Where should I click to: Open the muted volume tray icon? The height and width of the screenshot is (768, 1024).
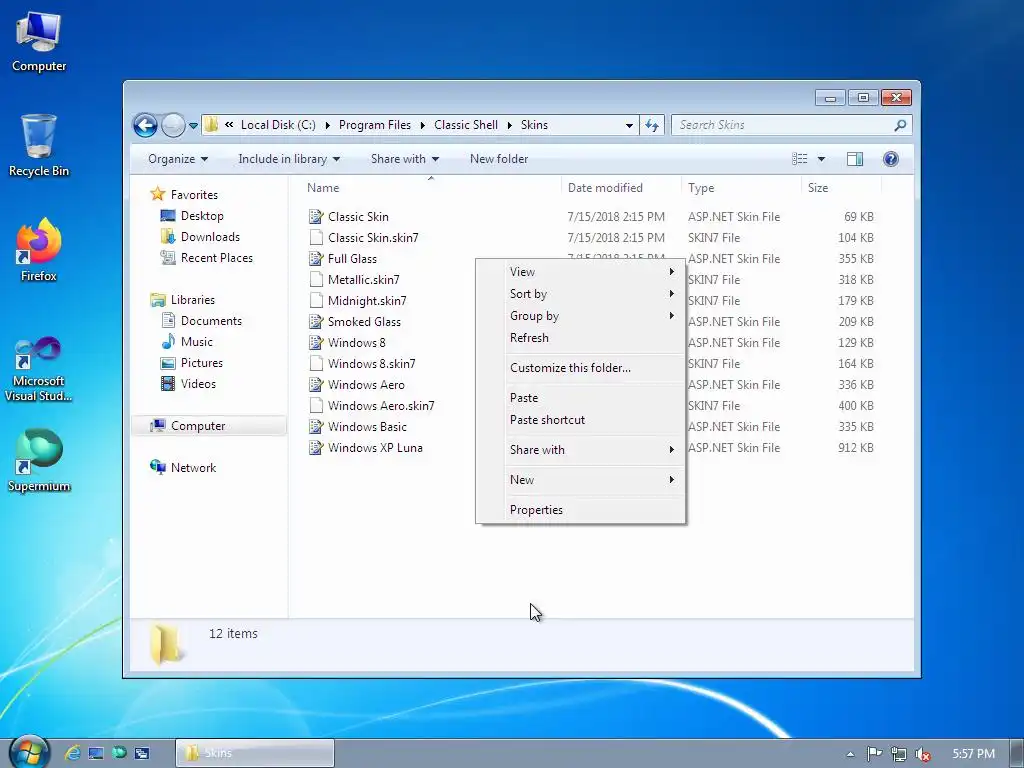922,754
